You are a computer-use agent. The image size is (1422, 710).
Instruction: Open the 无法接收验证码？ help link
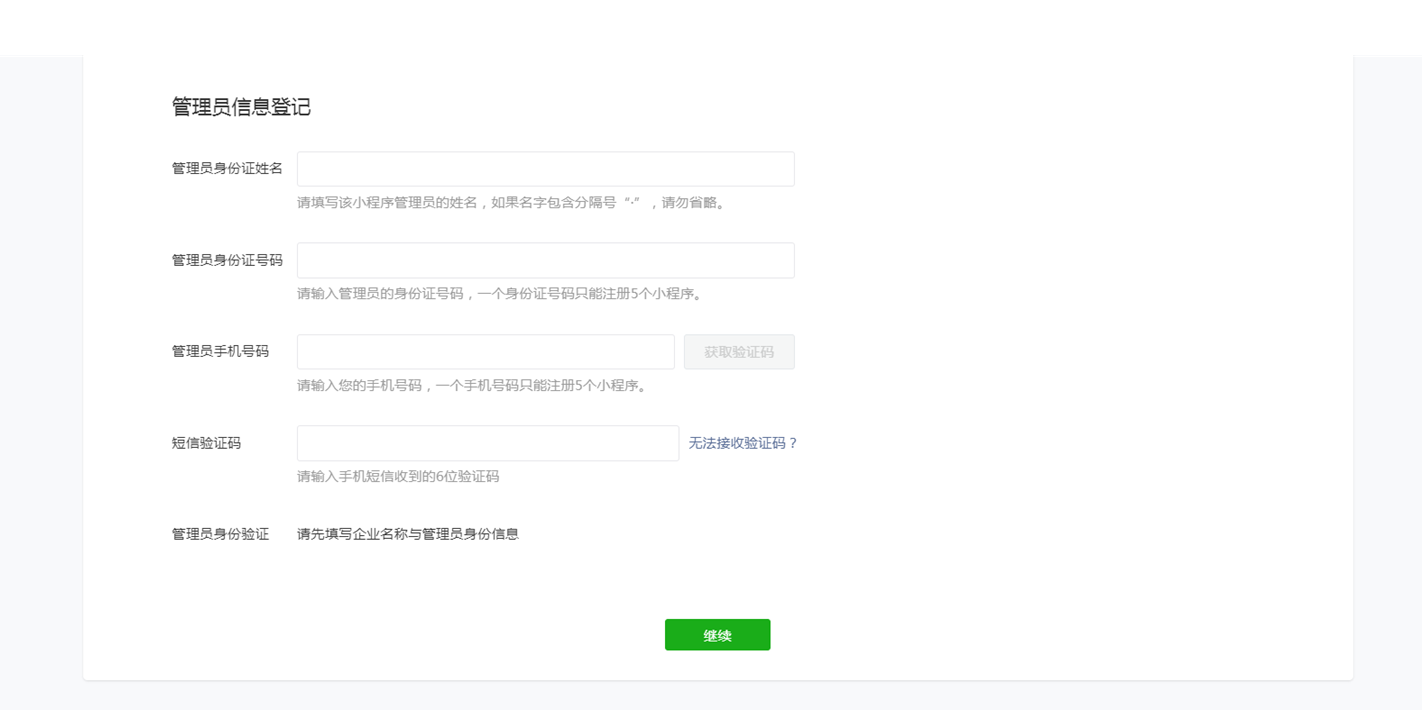pos(742,443)
